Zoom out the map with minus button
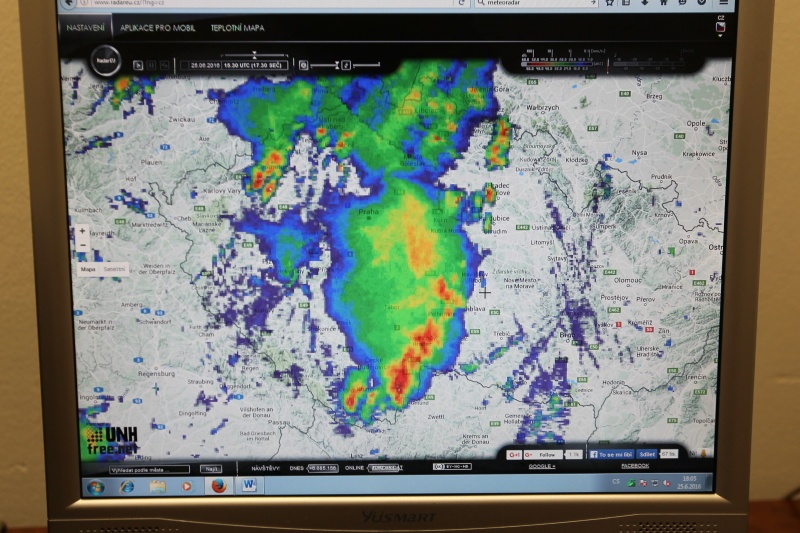The height and width of the screenshot is (533, 800). click(x=83, y=245)
